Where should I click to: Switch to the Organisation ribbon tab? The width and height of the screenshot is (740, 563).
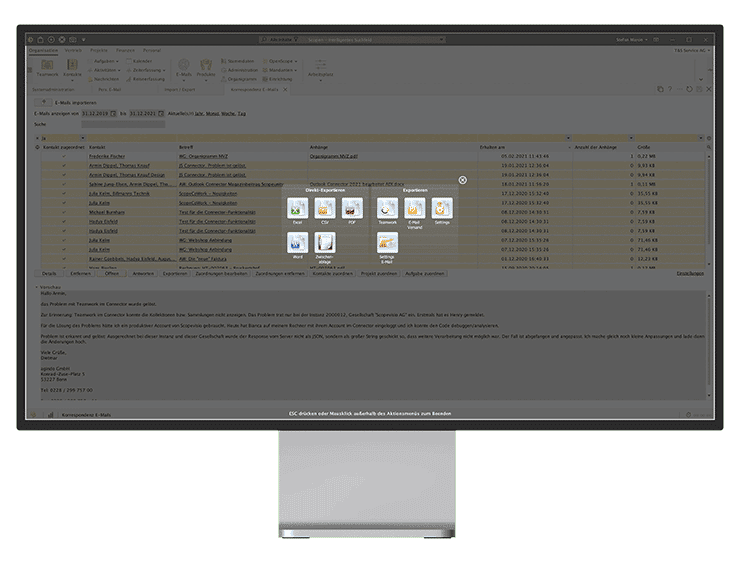[43, 50]
